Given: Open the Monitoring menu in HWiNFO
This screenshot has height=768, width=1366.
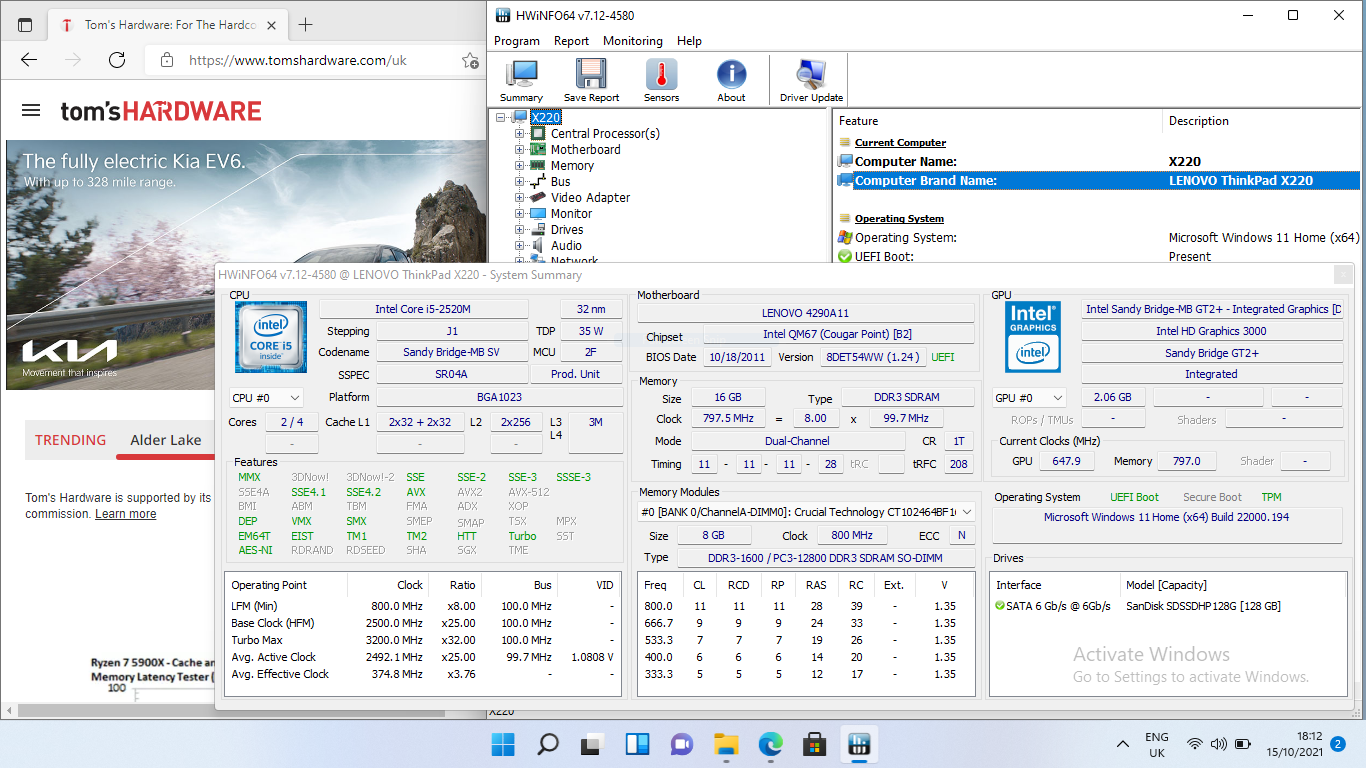Looking at the screenshot, I should pyautogui.click(x=632, y=41).
